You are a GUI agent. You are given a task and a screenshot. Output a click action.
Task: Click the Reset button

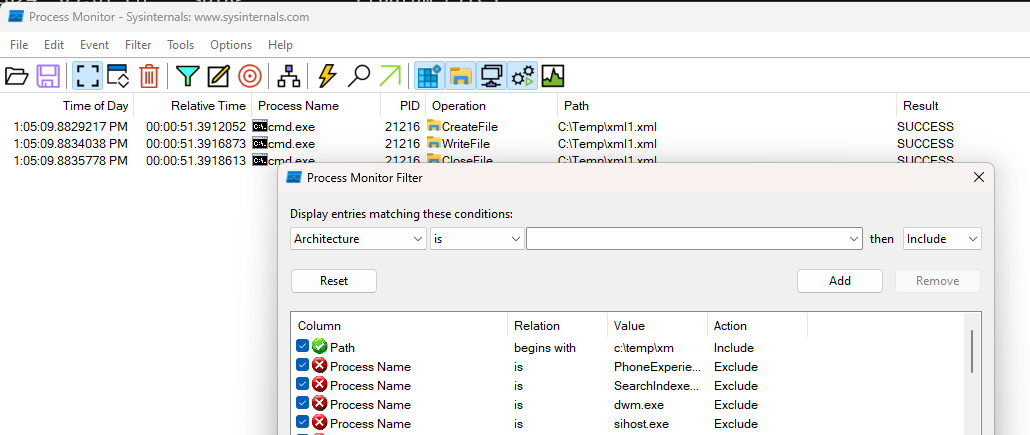tap(334, 281)
